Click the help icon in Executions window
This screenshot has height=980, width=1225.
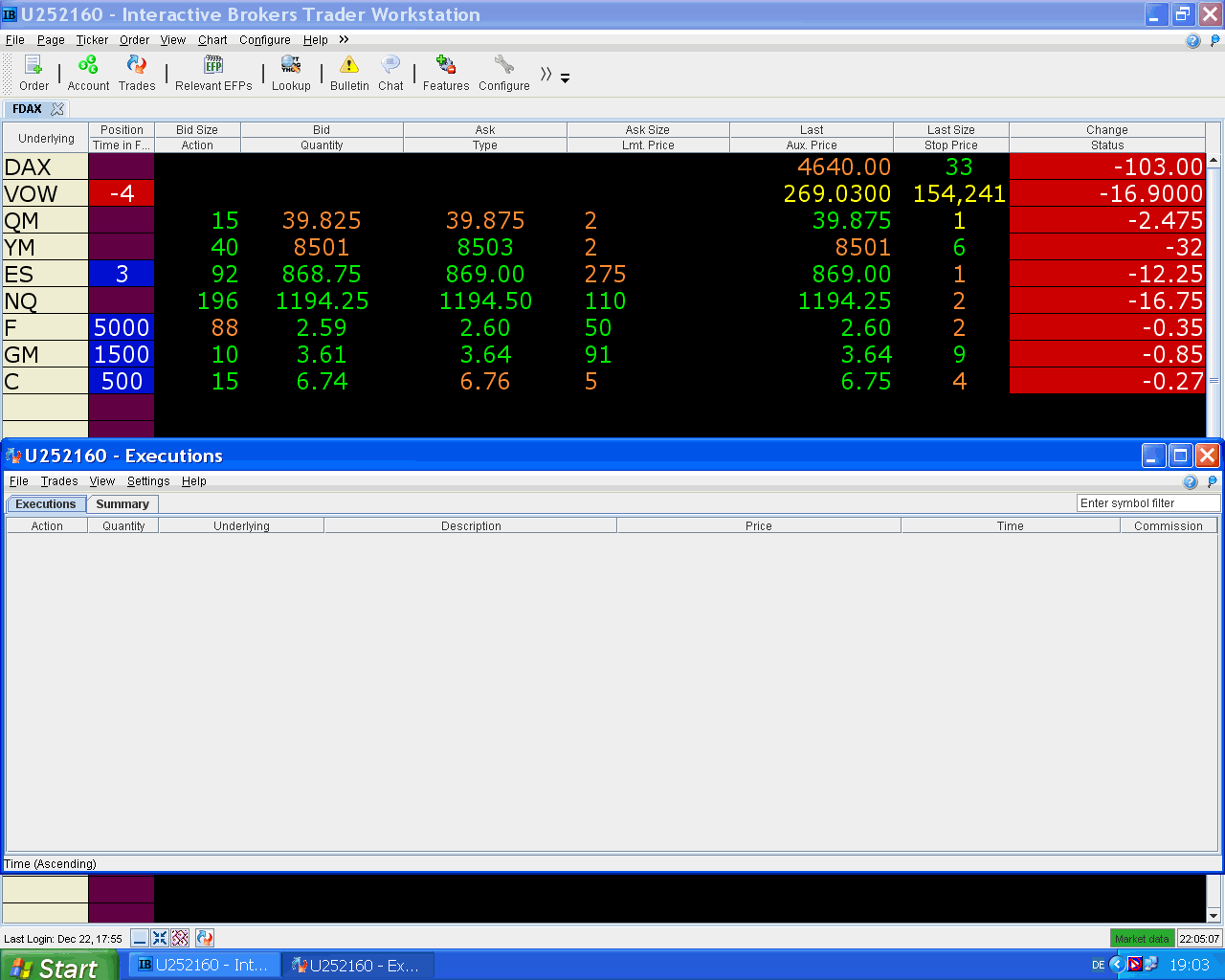pyautogui.click(x=1190, y=481)
